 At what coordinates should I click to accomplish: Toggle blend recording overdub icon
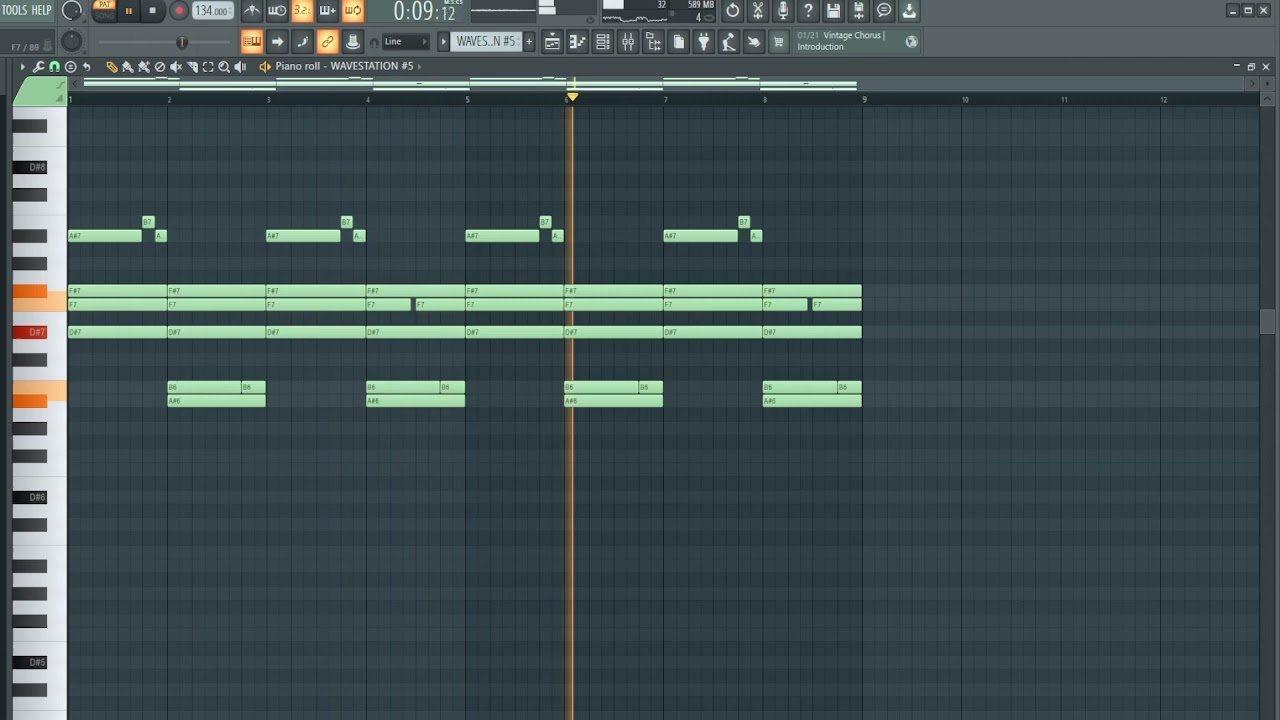click(327, 11)
